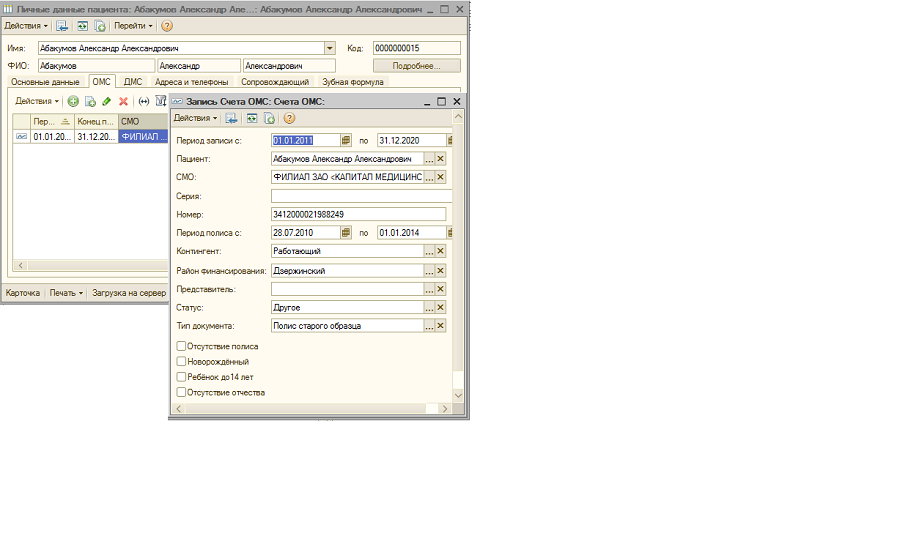This screenshot has height=555, width=919.
Task: Open the Перейти dropdown menu
Action: pyautogui.click(x=133, y=26)
